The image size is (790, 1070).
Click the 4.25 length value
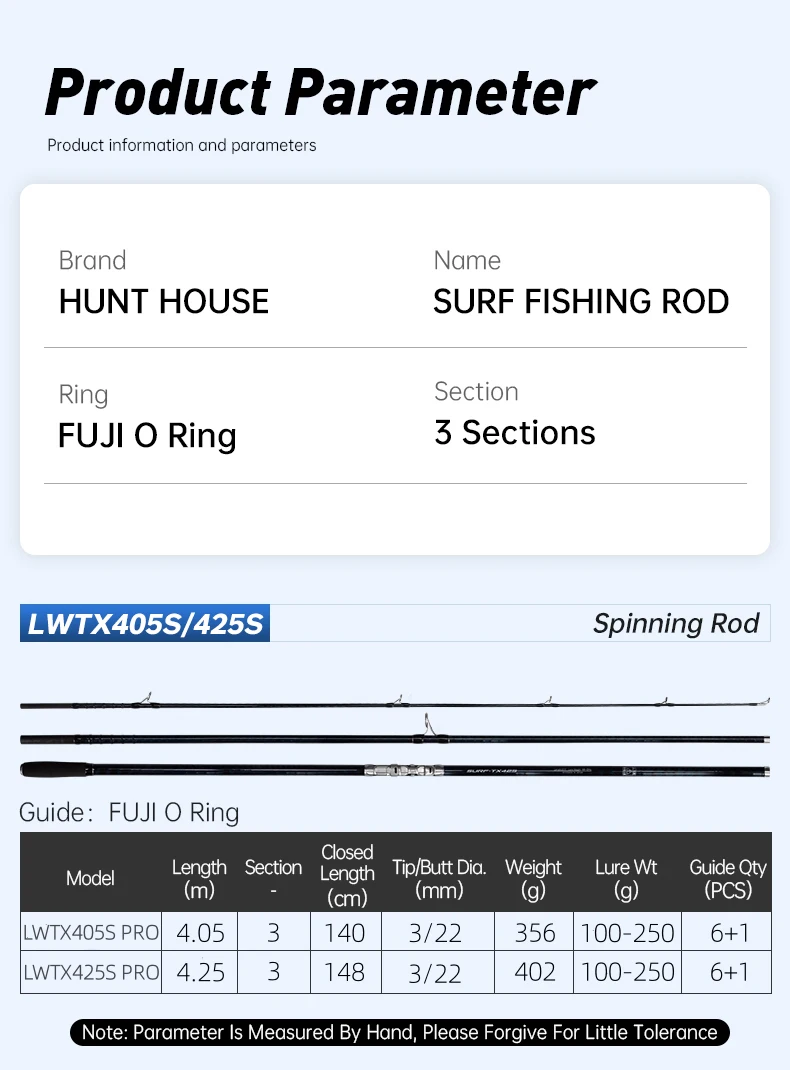[200, 972]
